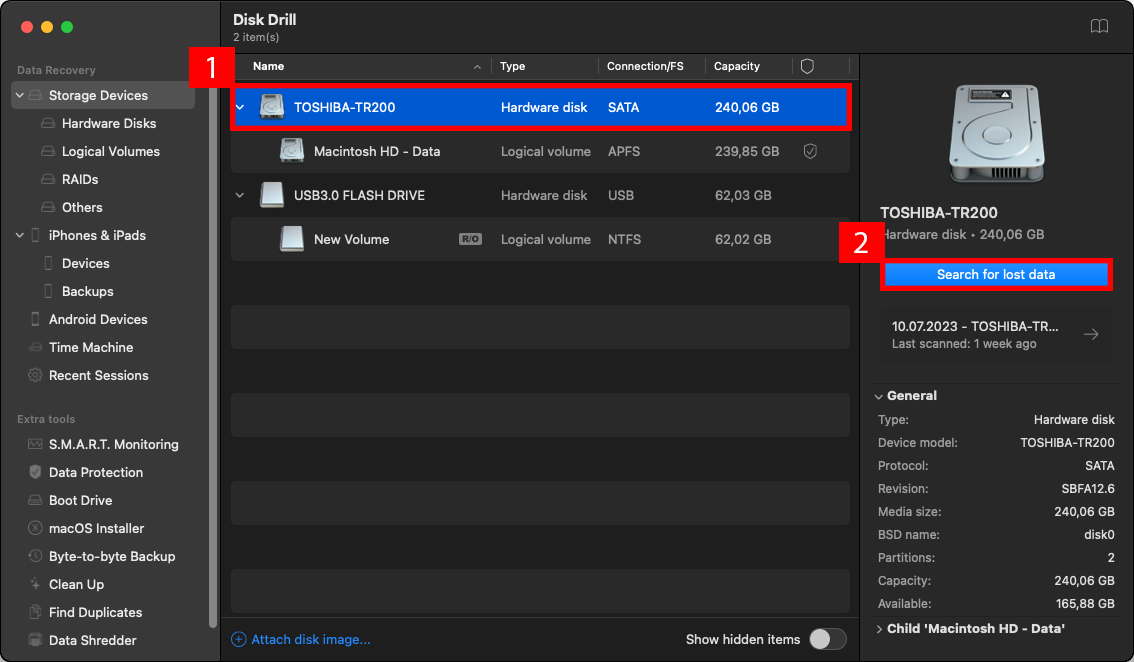The image size is (1134, 662).
Task: Click the protection shield column header icon
Action: [807, 67]
